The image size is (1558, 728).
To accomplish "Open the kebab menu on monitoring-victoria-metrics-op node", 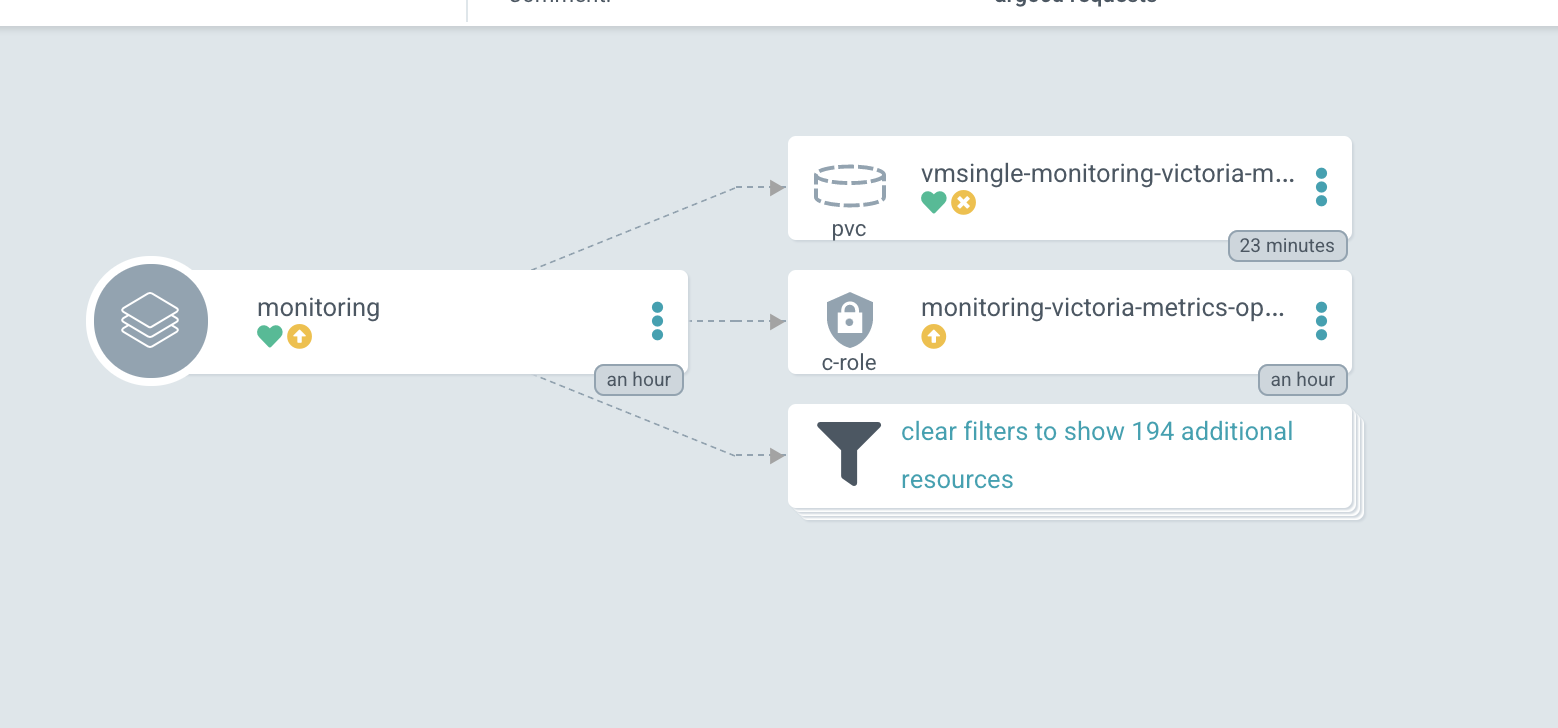I will click(1322, 321).
